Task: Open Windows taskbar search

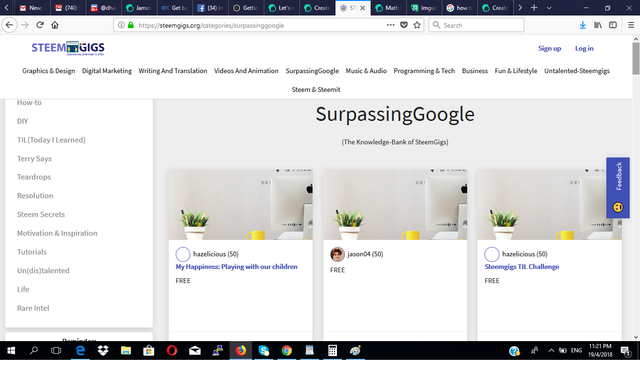Action: tap(34, 350)
